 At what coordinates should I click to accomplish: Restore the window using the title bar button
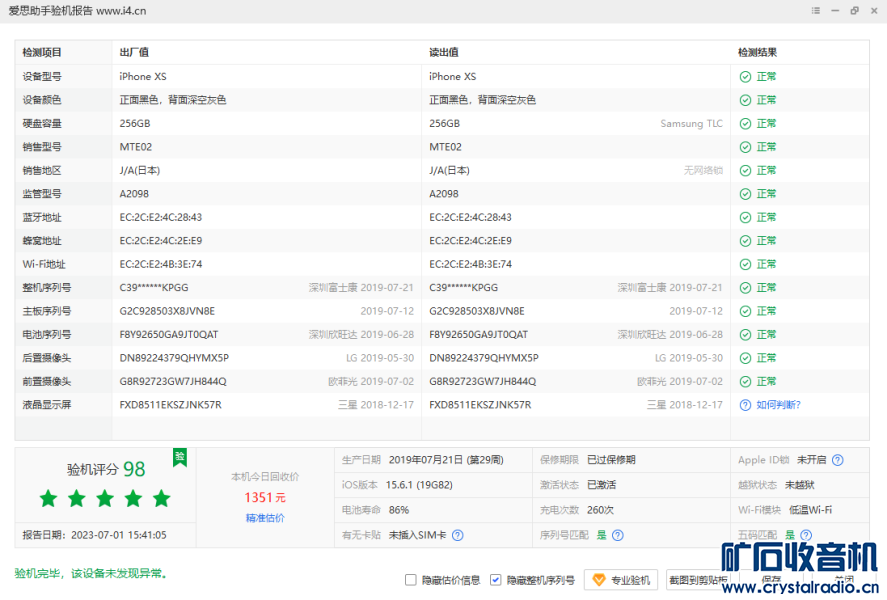854,11
